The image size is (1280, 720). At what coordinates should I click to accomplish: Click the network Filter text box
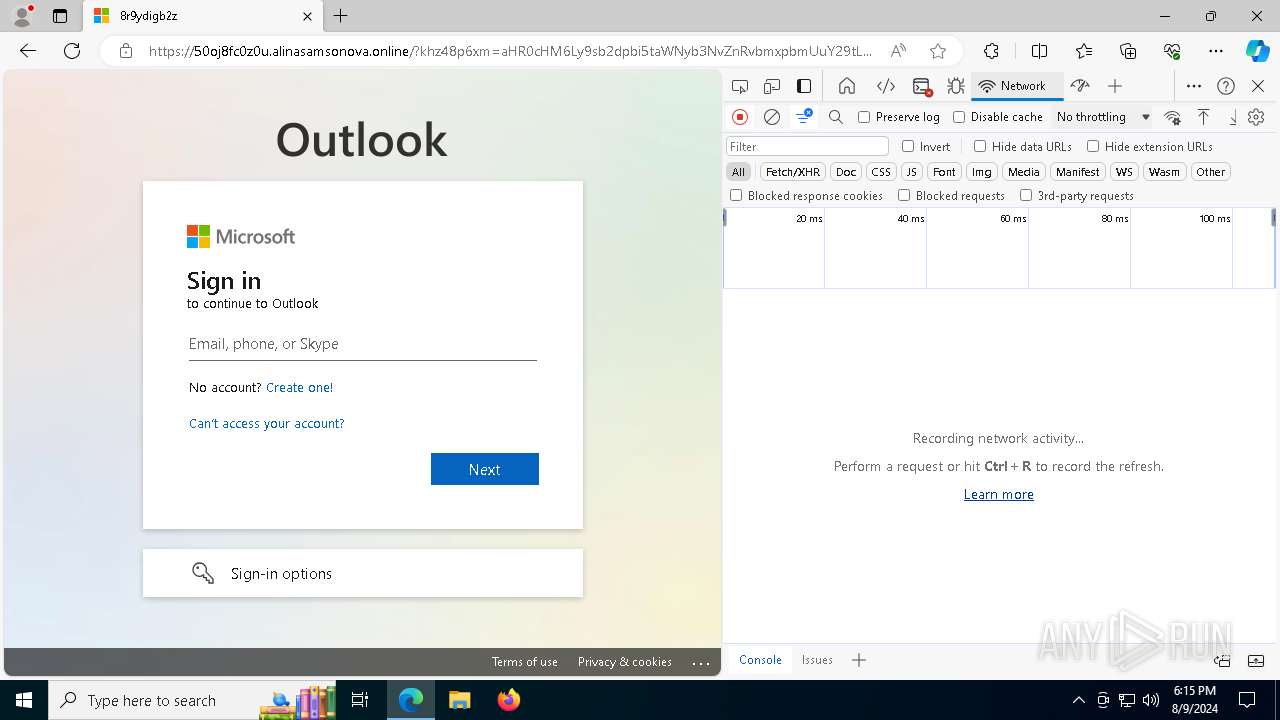point(807,146)
